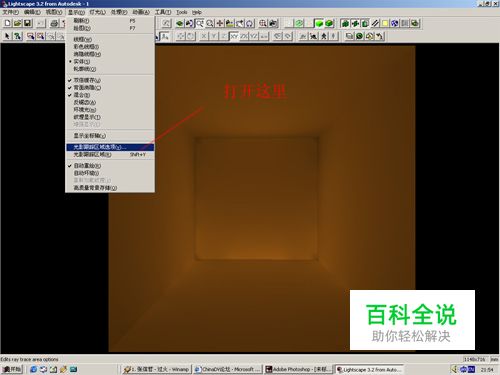Toggle 自动重绘(R) auto redraw option
This screenshot has height=375, width=500.
(110, 166)
